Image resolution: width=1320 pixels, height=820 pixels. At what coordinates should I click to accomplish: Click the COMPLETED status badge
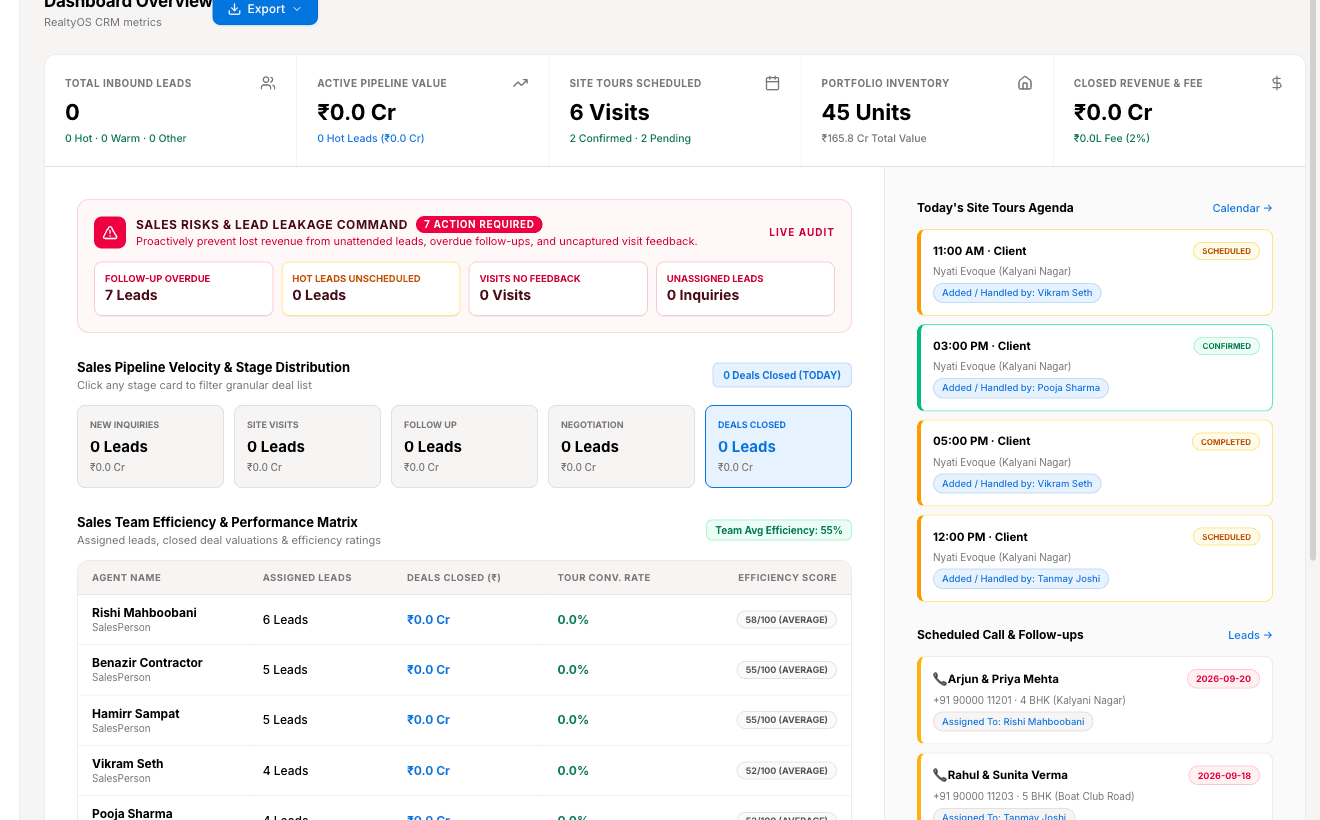[1226, 441]
